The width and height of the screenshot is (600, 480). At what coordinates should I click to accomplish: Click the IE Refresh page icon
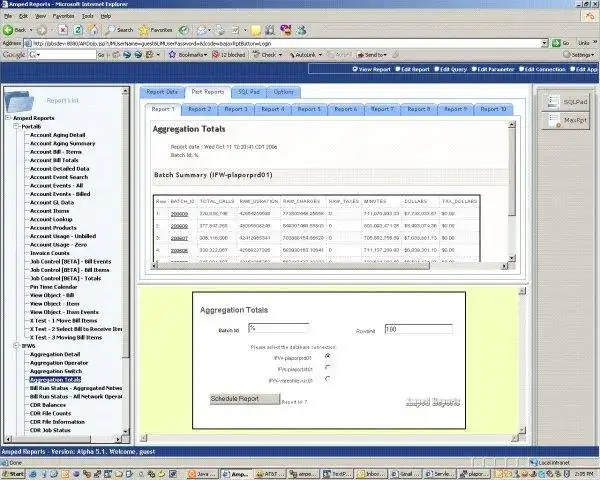pyautogui.click(x=78, y=30)
